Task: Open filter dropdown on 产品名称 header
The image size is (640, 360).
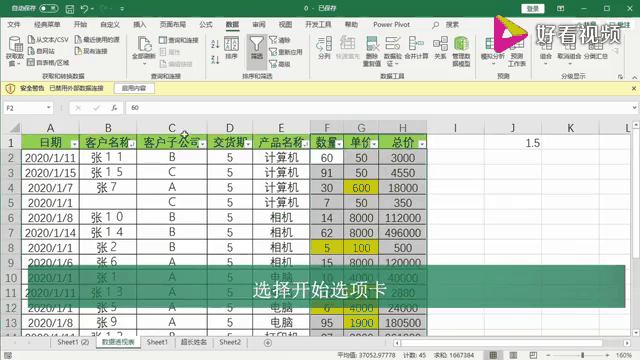Action: (x=305, y=144)
